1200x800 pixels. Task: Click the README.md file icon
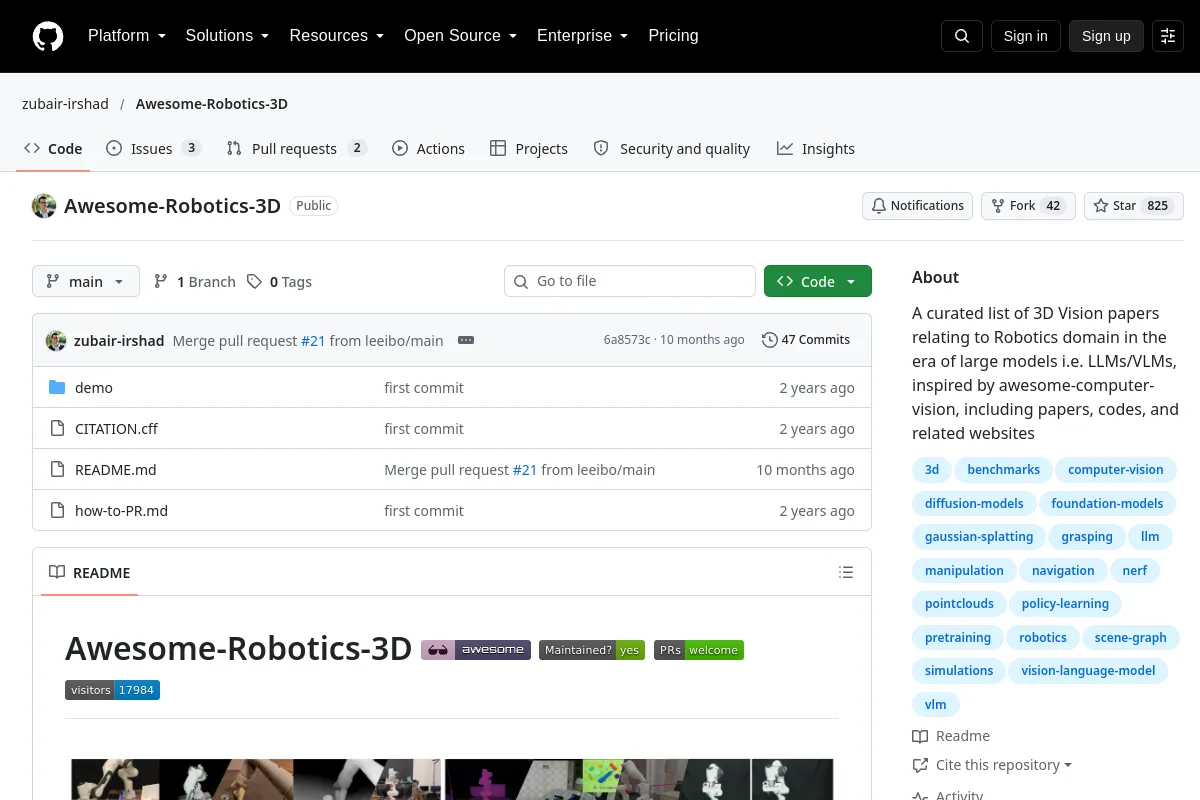[57, 470]
